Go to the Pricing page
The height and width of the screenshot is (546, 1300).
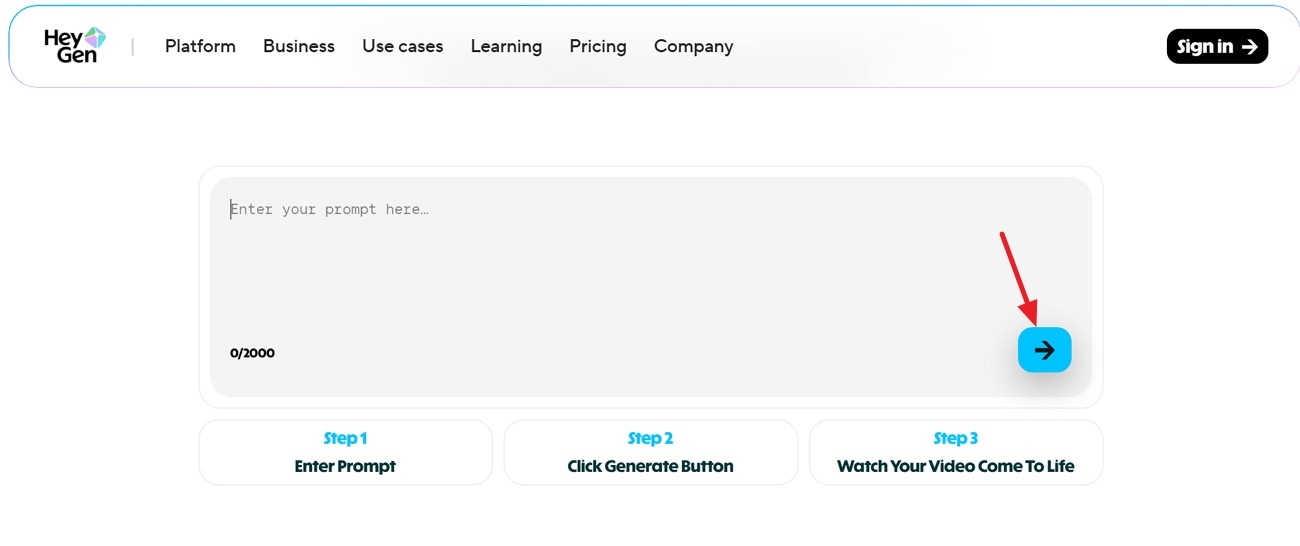598,46
